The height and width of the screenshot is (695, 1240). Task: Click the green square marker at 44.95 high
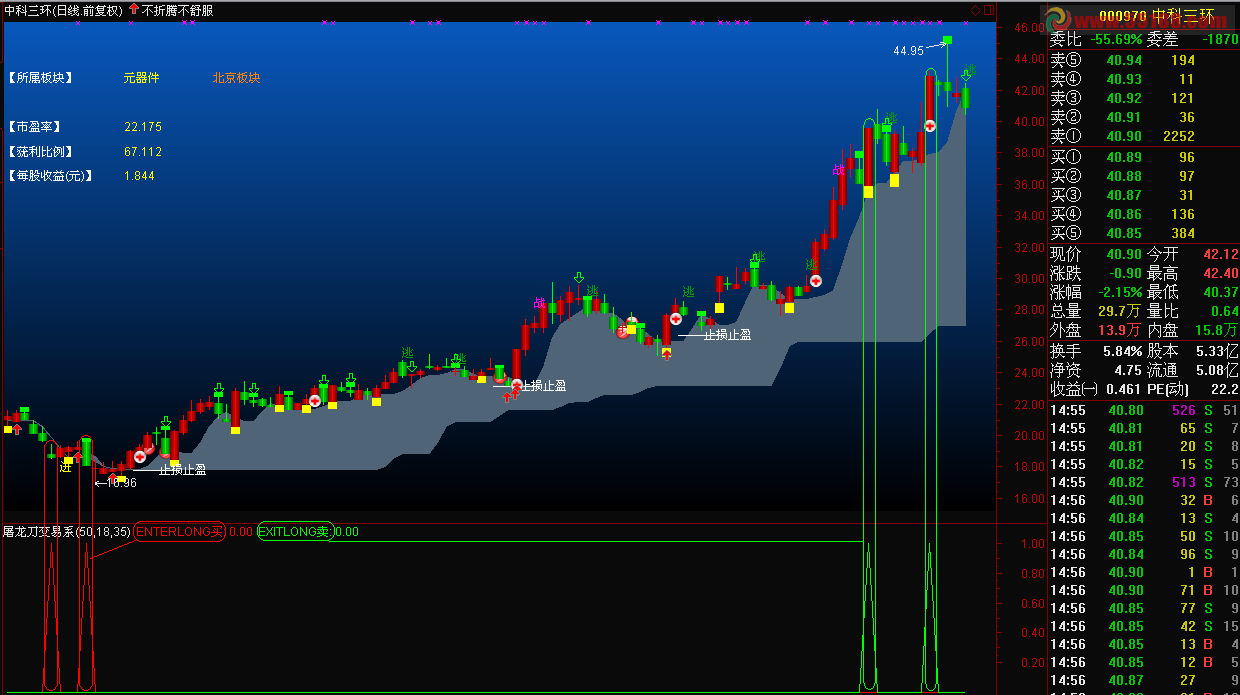[947, 41]
